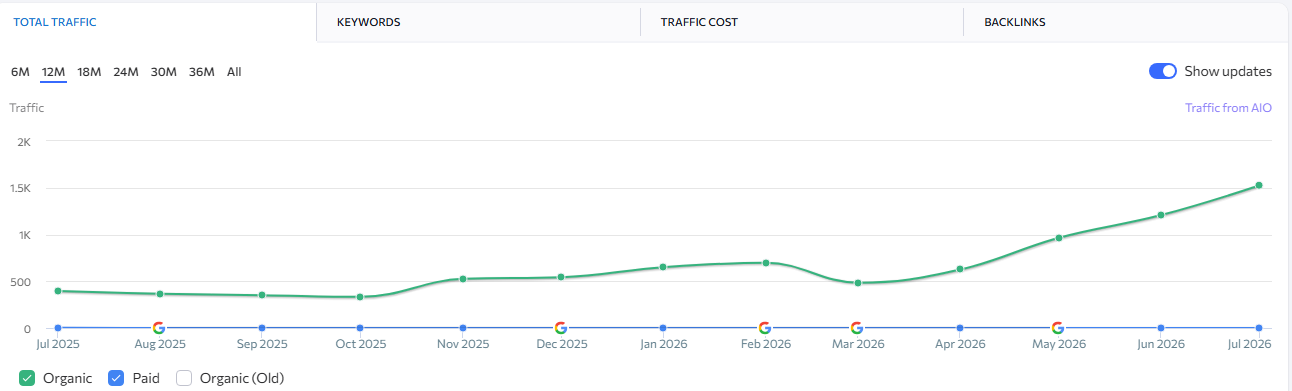Open the Google update marker at Aug 2025

coord(159,328)
